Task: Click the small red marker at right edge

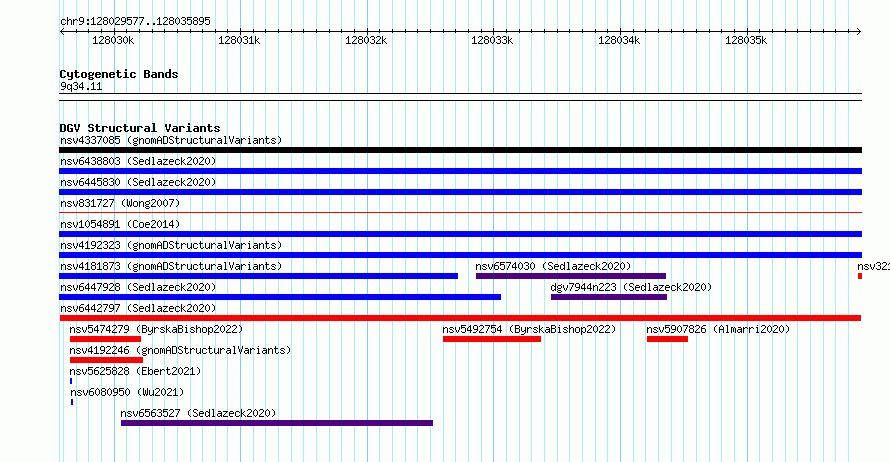Action: point(860,276)
